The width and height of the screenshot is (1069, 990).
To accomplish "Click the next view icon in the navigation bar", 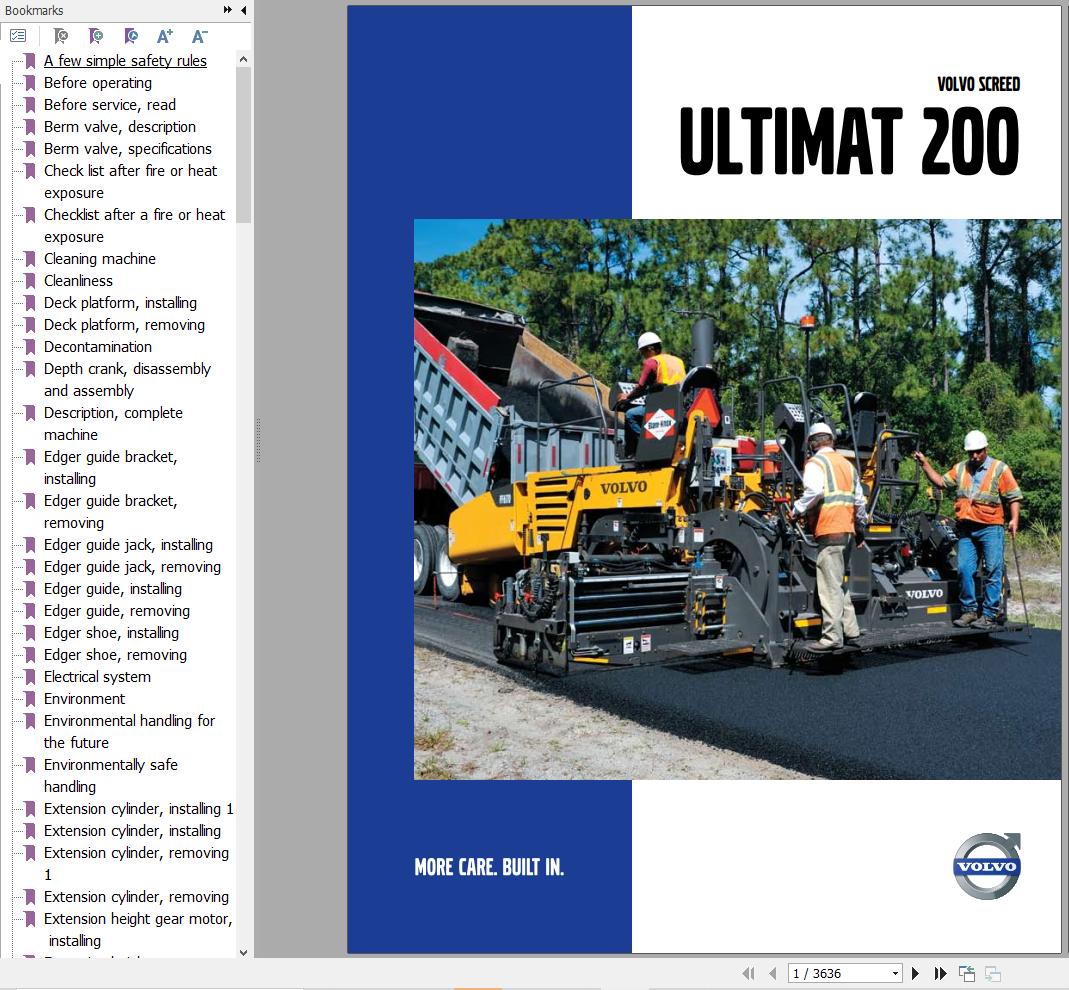I will (993, 974).
